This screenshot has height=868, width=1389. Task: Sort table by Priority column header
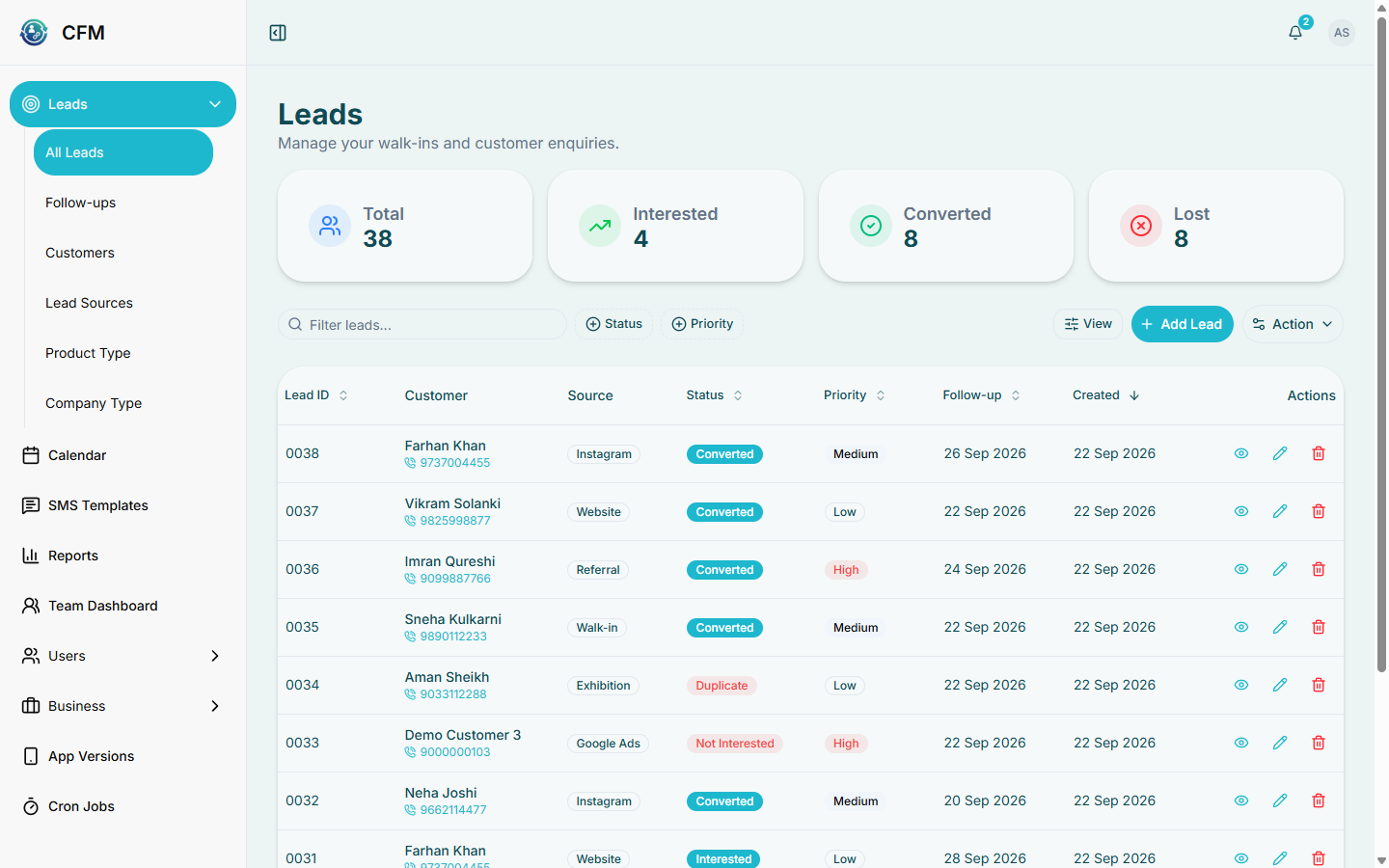(855, 395)
